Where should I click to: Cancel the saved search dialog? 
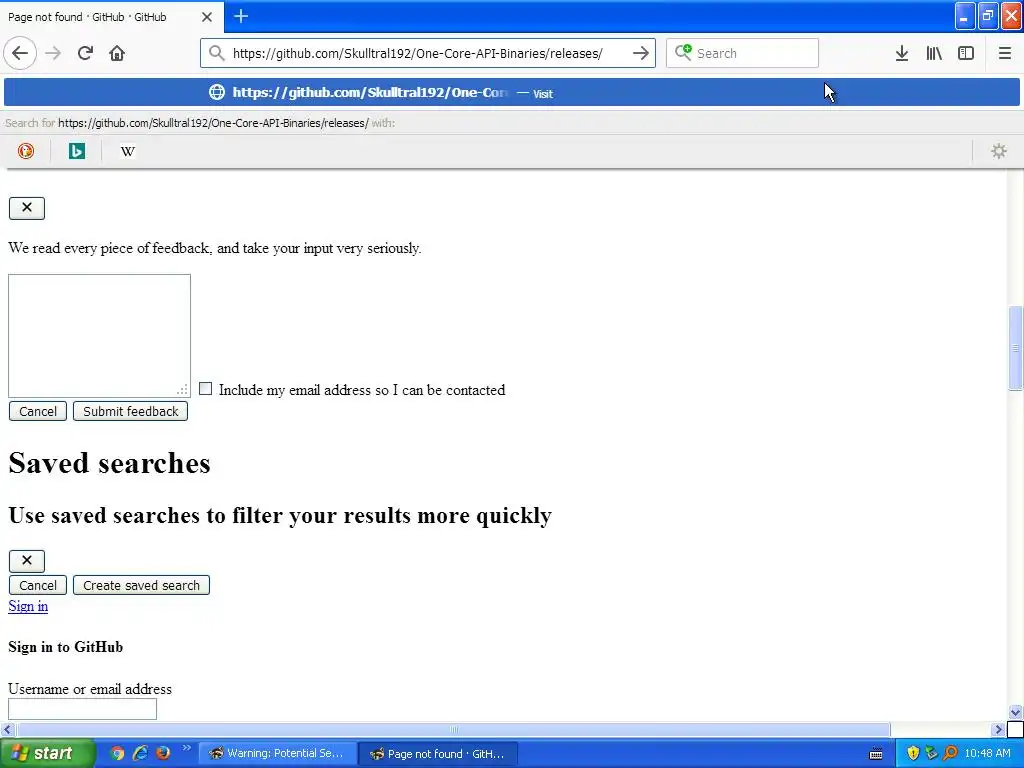pyautogui.click(x=38, y=585)
